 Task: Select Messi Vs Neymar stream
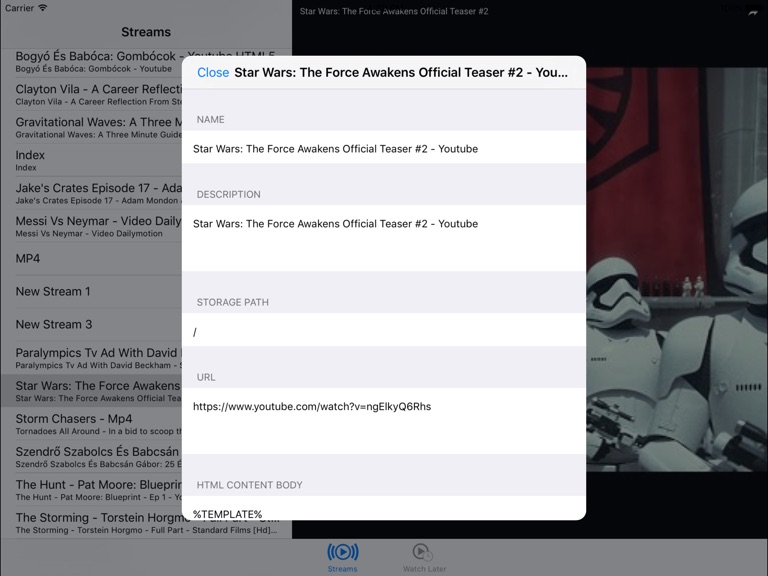click(x=91, y=226)
